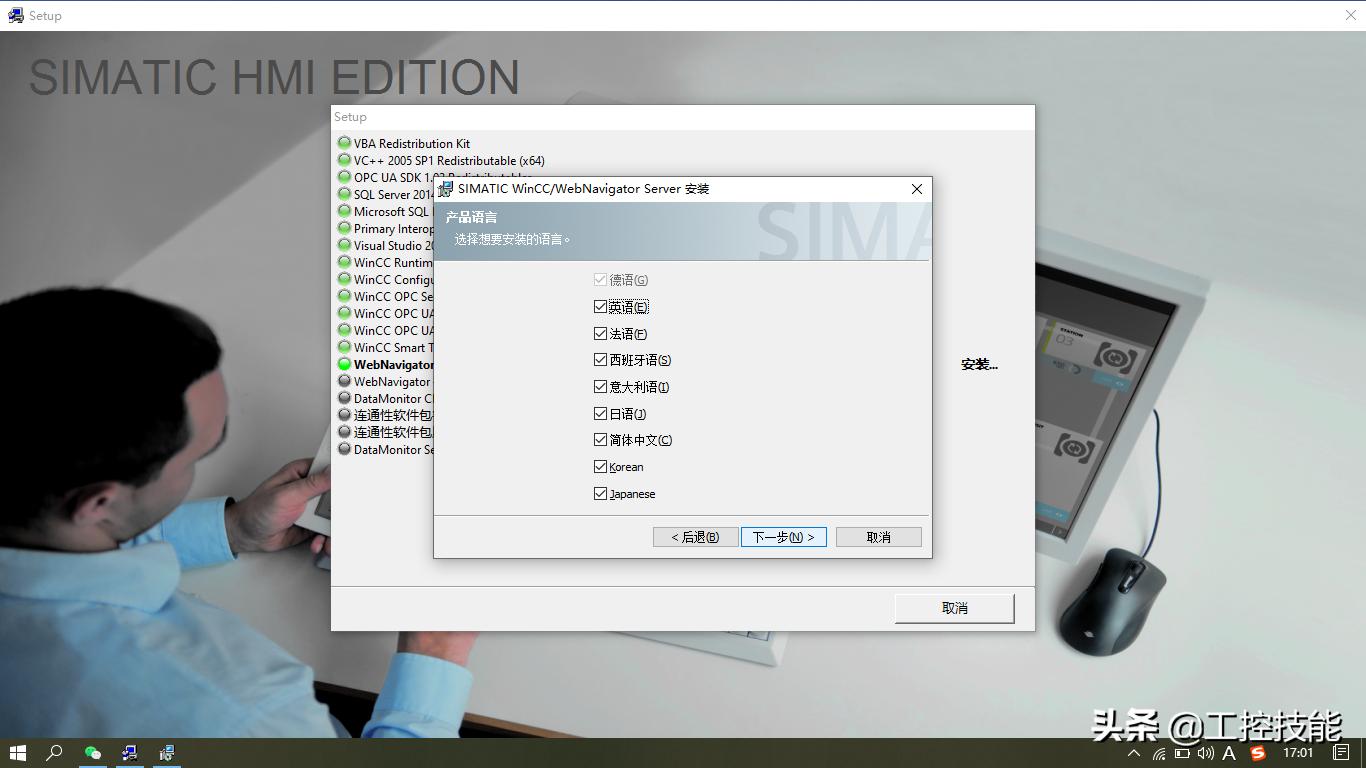Click the 下一步(N) button to proceed
Screen dimensions: 1366x768
click(x=783, y=536)
